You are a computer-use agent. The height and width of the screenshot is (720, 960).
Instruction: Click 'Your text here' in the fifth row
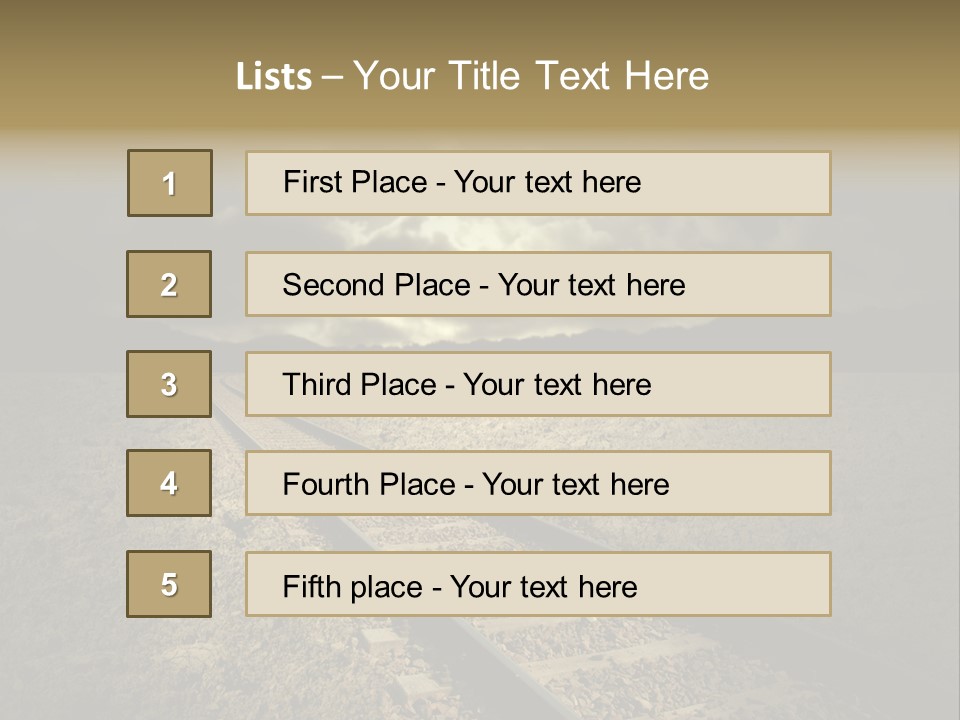point(543,586)
